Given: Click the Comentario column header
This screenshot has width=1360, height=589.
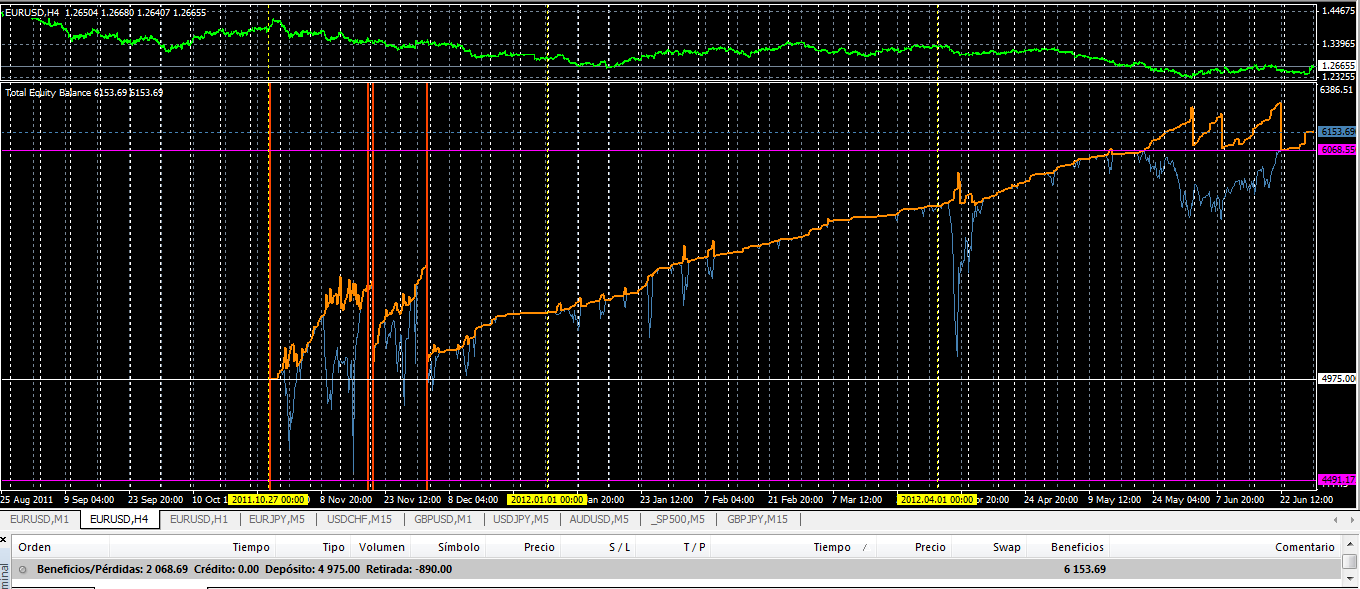Looking at the screenshot, I should coord(1225,547).
